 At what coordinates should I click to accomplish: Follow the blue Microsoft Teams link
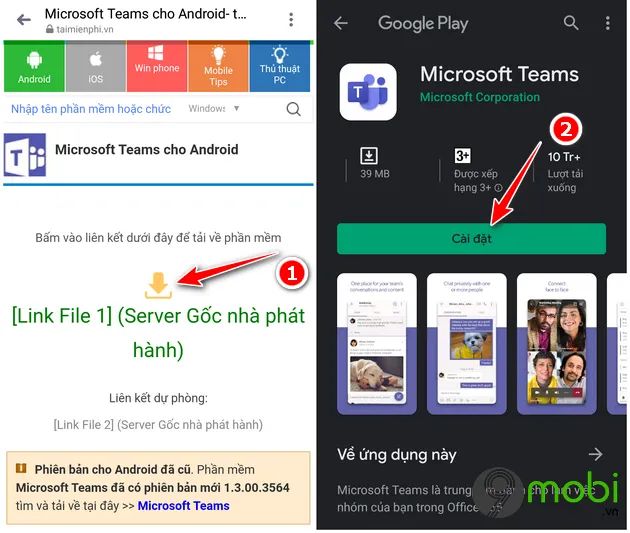[184, 506]
